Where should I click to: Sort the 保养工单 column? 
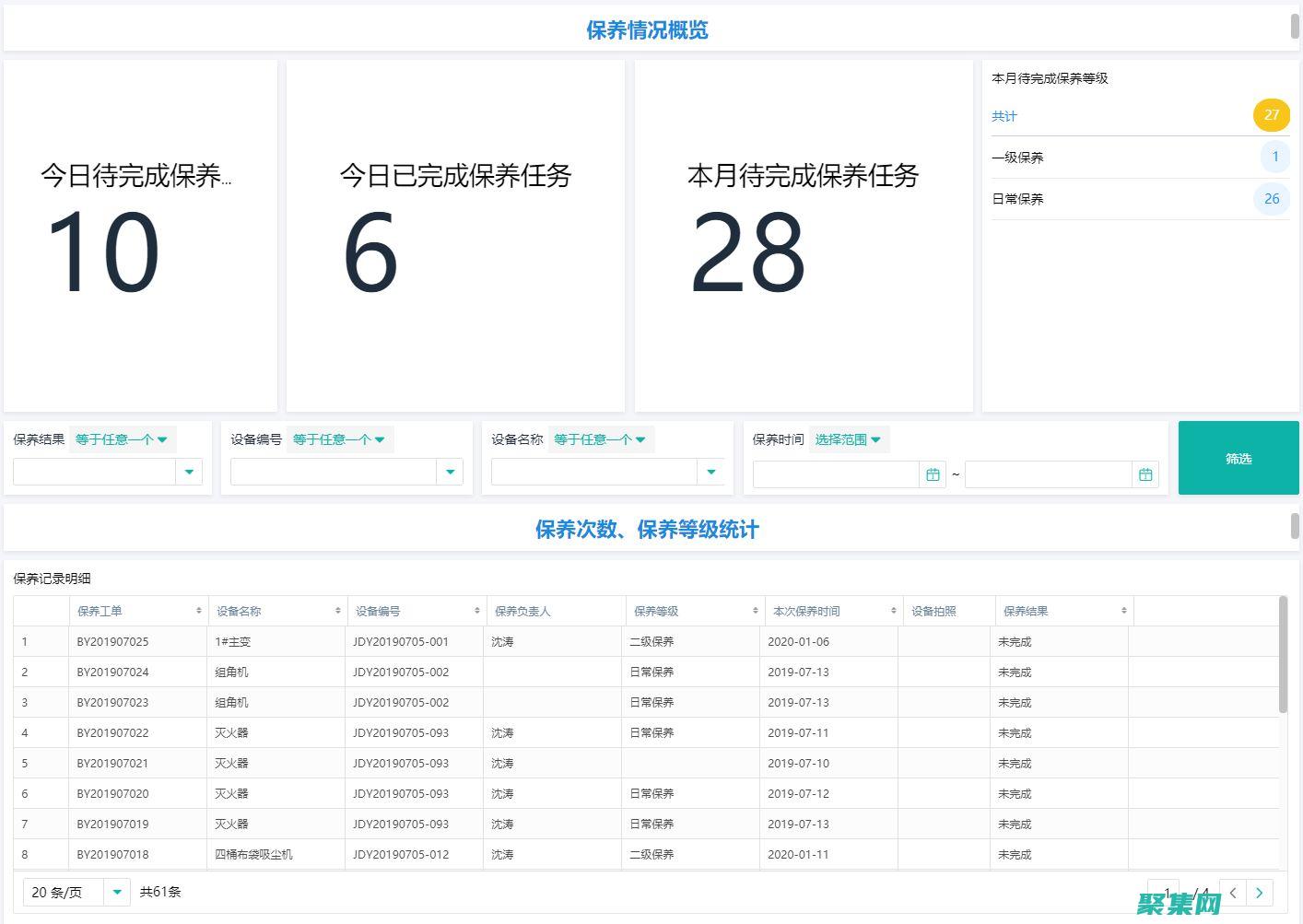[199, 610]
